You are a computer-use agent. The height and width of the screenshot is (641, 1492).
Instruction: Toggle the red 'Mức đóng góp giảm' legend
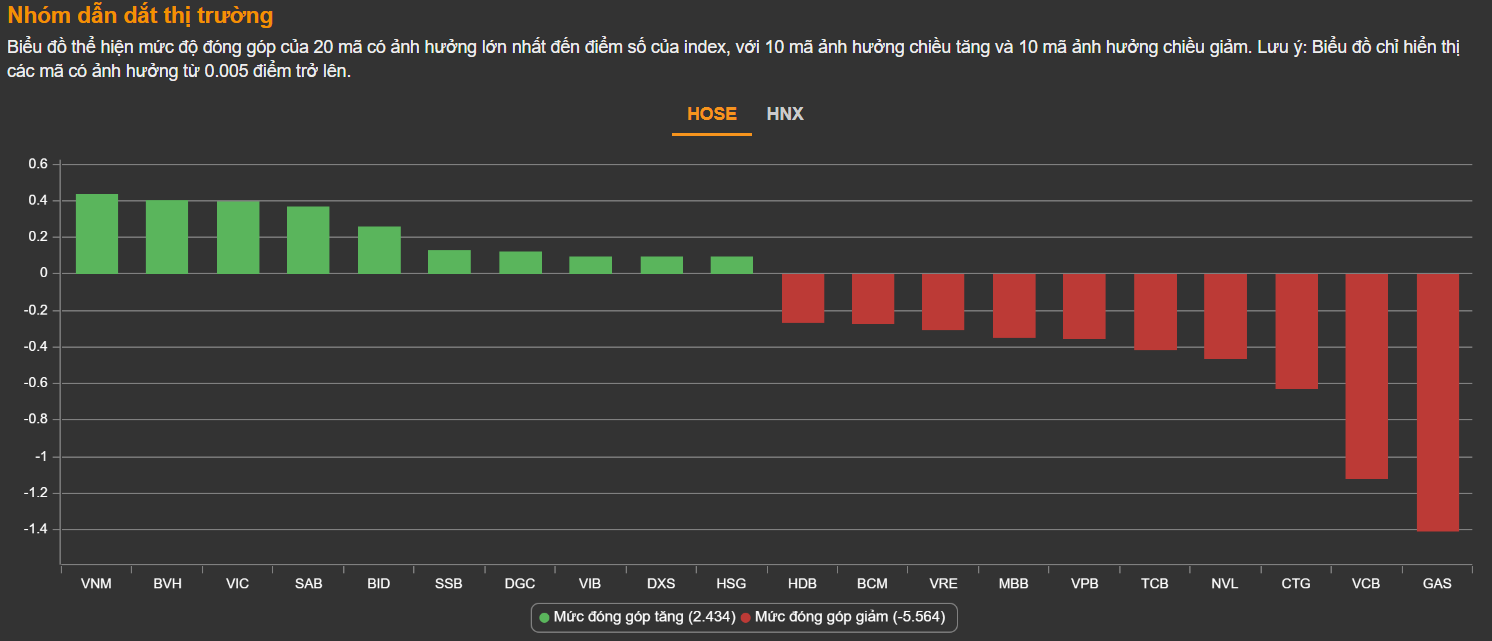(x=842, y=617)
